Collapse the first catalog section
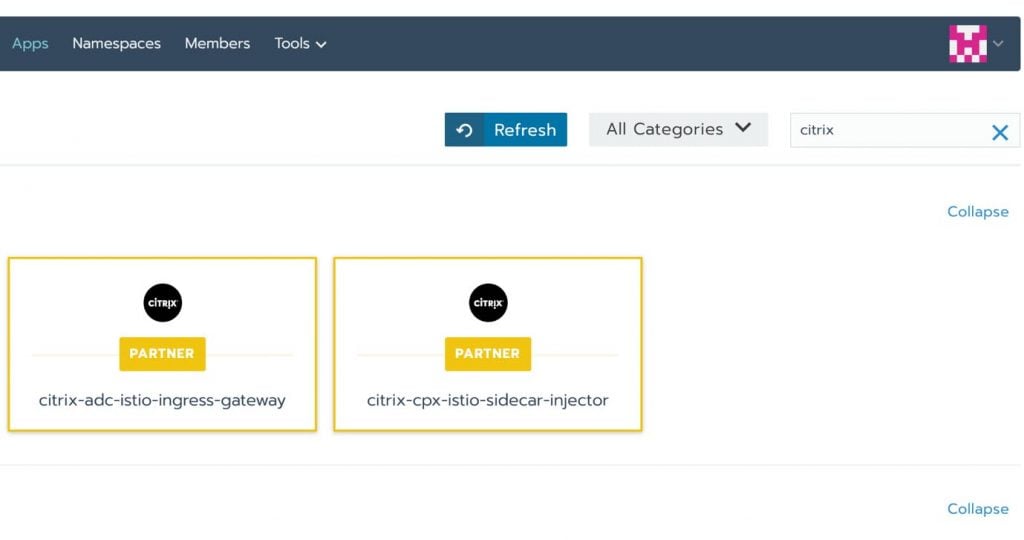Image resolution: width=1024 pixels, height=540 pixels. coord(977,212)
